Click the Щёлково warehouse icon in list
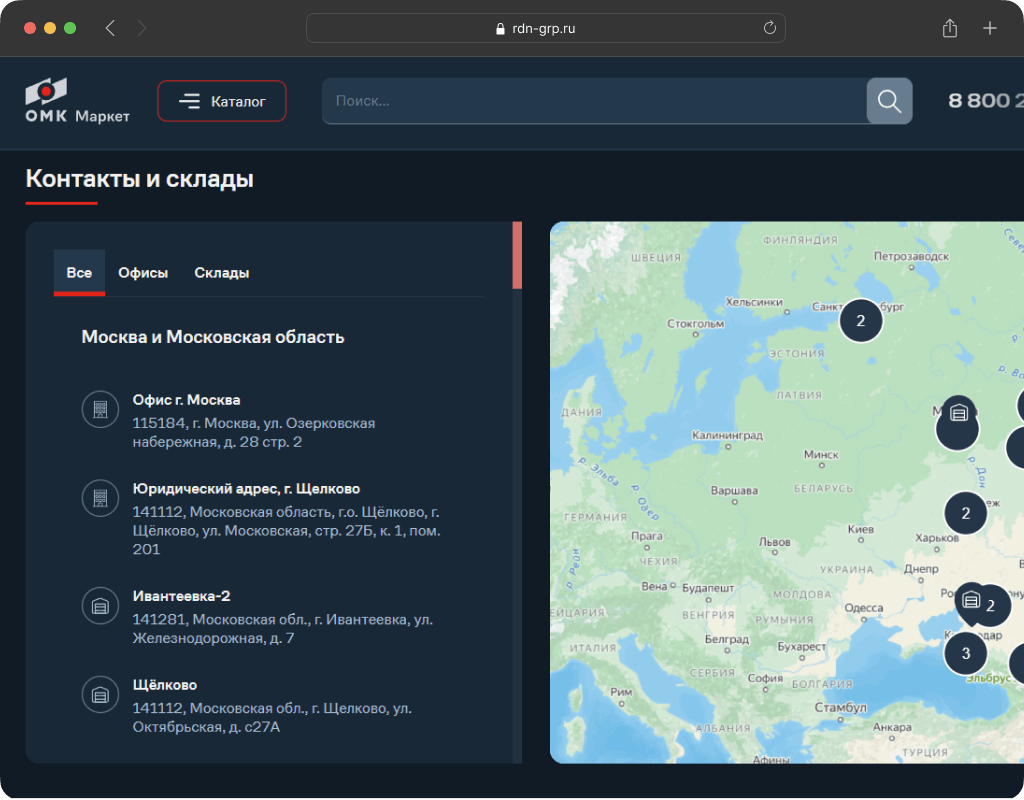The image size is (1024, 800). point(100,694)
